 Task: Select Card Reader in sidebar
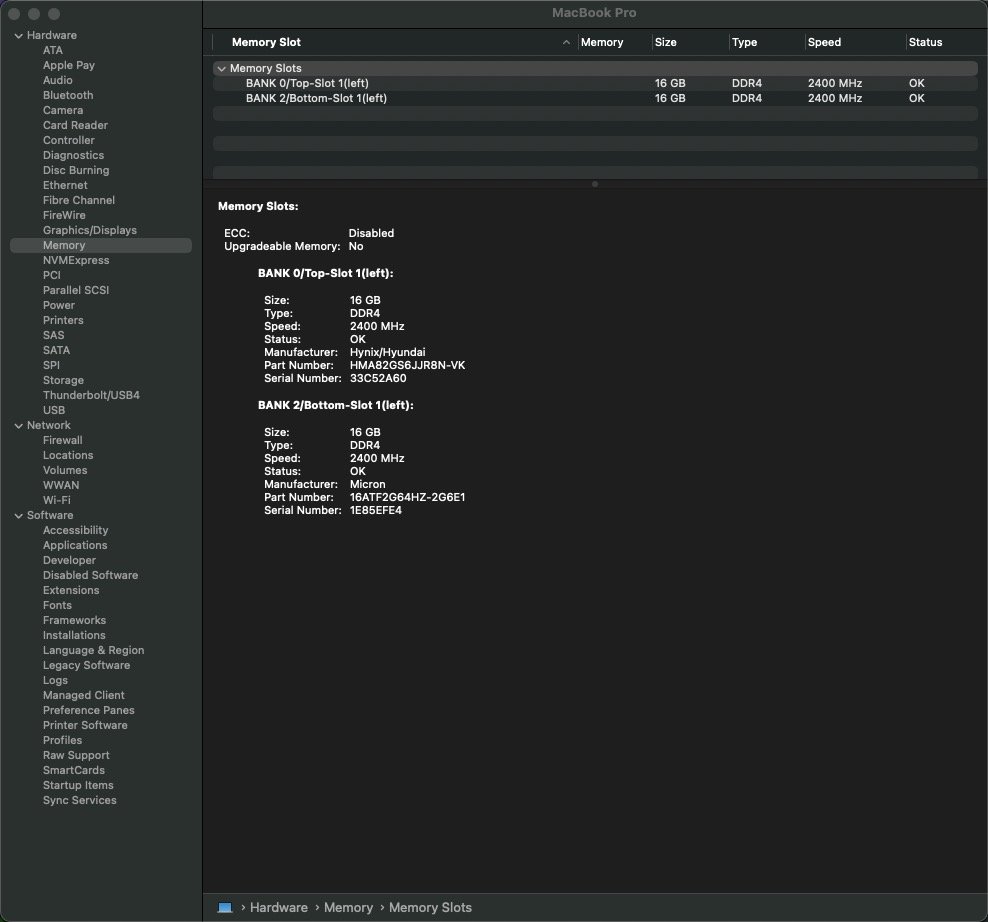point(75,125)
